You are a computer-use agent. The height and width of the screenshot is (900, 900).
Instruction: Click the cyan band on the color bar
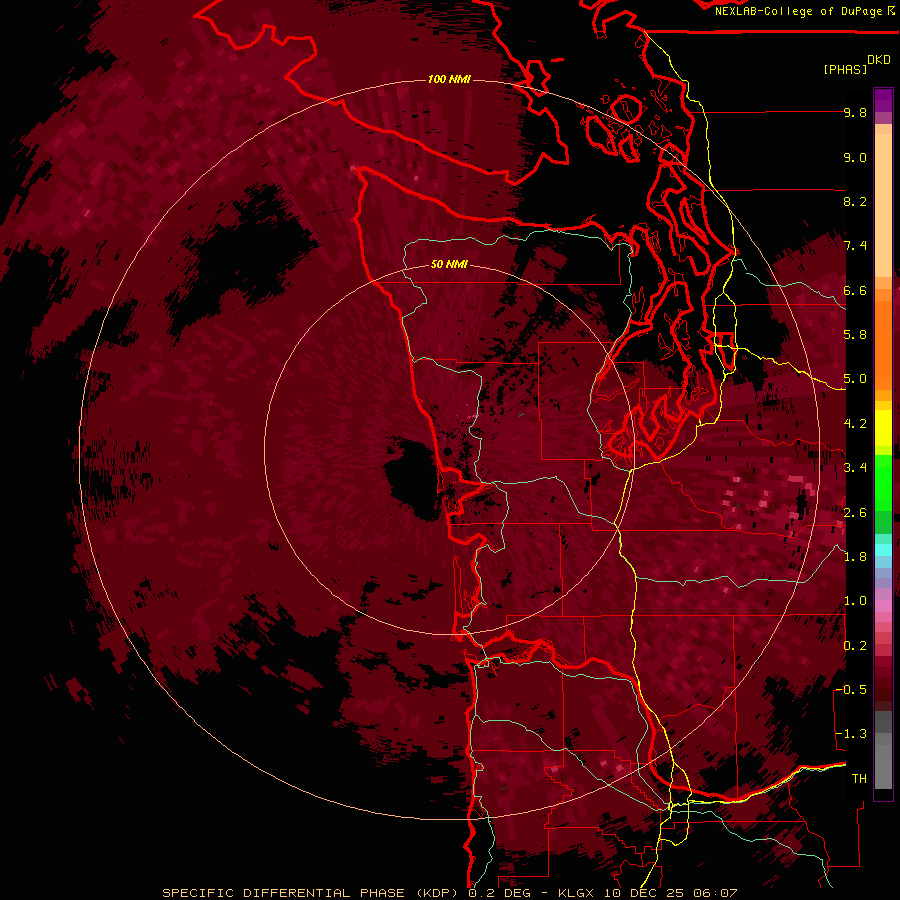pyautogui.click(x=883, y=549)
